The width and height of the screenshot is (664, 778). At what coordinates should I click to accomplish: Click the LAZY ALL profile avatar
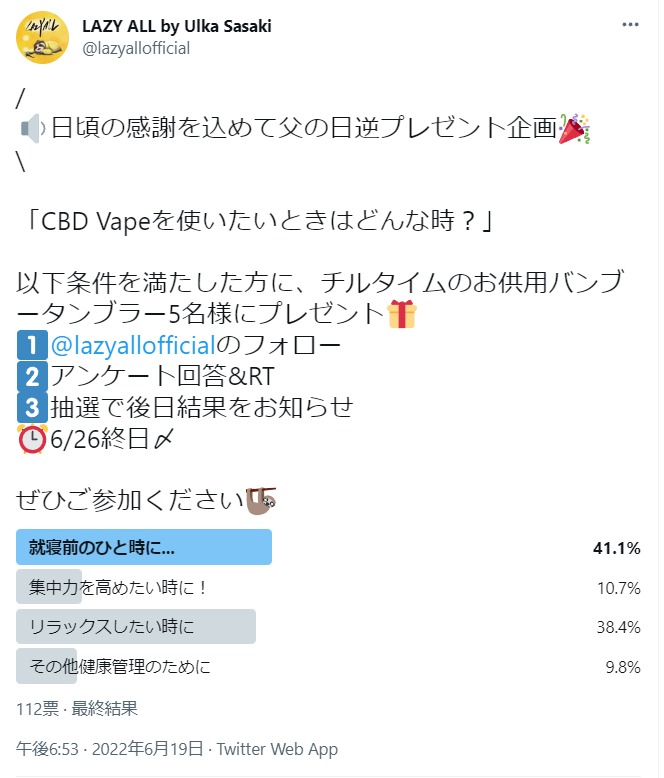click(42, 37)
